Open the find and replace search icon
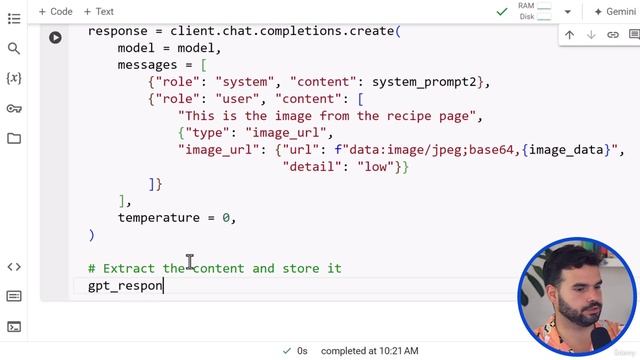 click(x=14, y=49)
